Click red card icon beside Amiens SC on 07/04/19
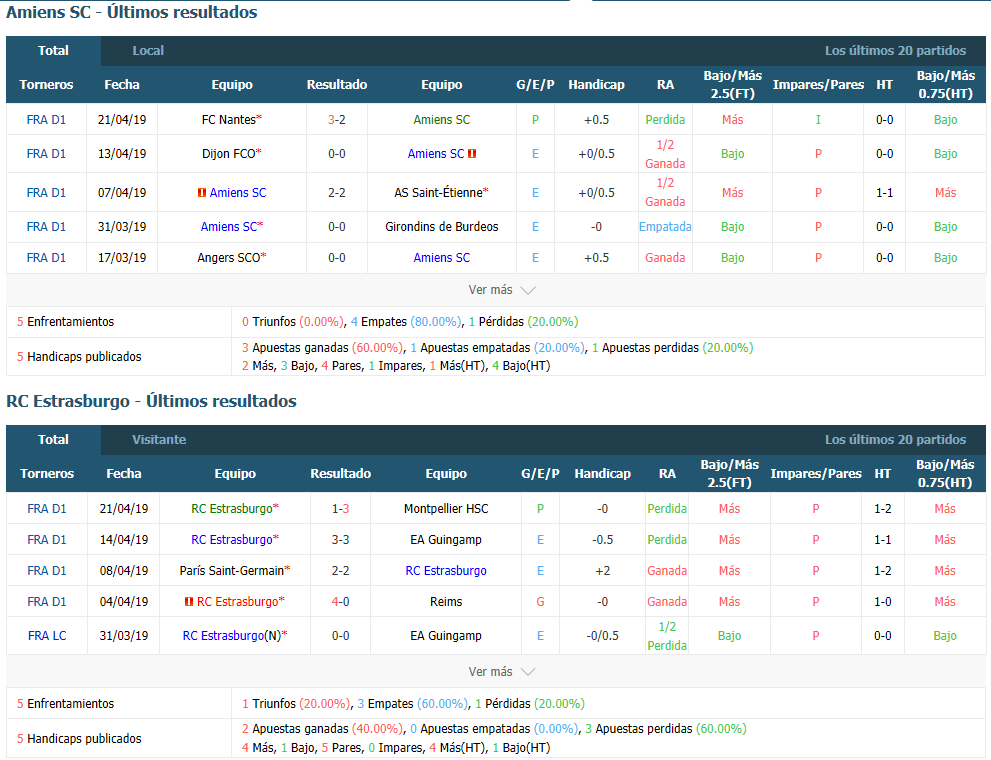Image resolution: width=991 pixels, height=760 pixels. coord(202,193)
